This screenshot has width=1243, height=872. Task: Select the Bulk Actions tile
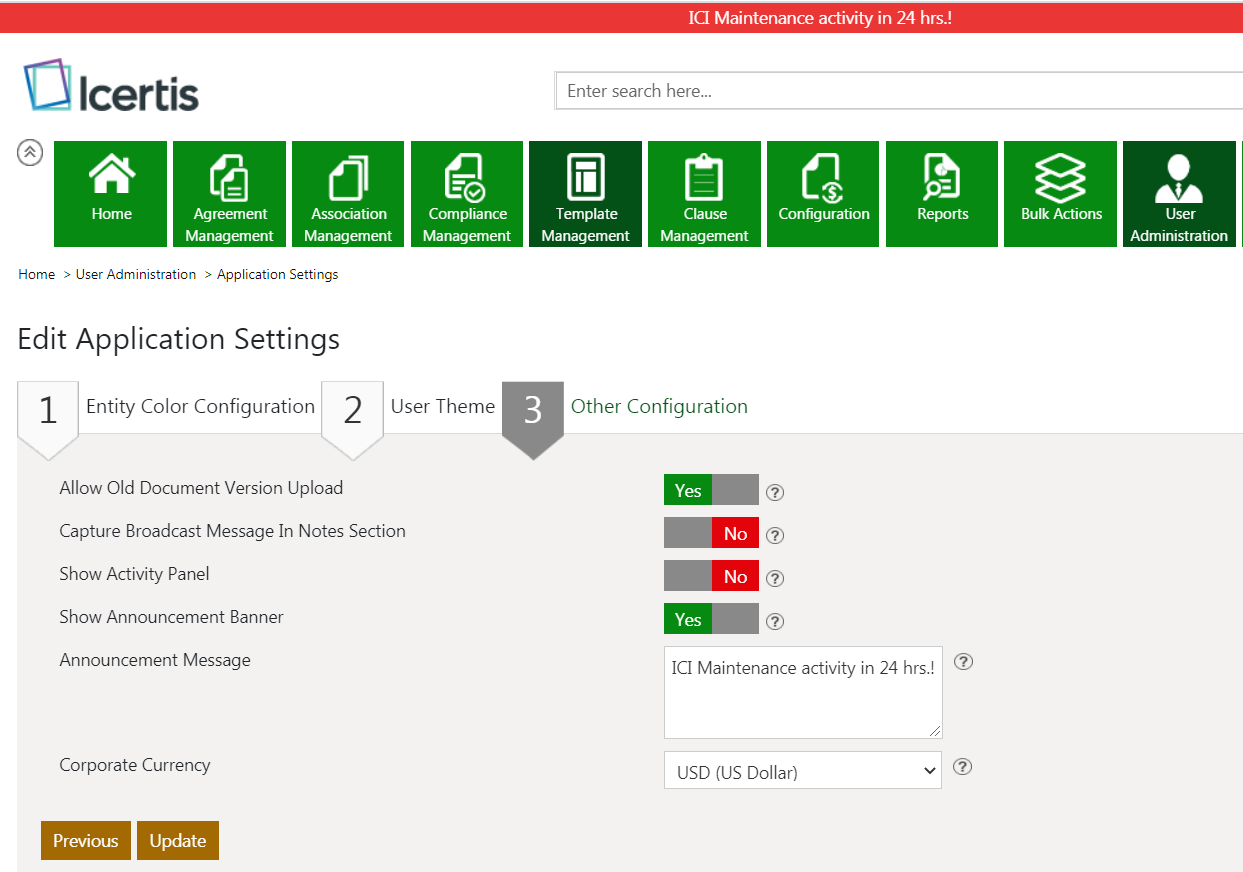[x=1061, y=193]
